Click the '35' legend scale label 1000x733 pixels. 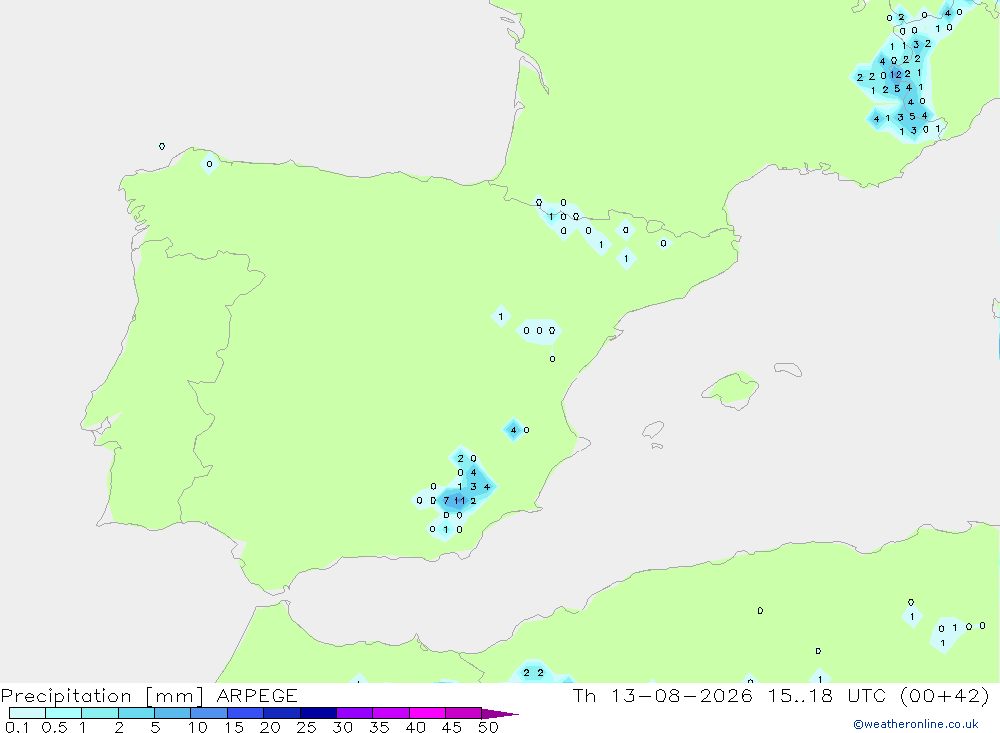379,727
